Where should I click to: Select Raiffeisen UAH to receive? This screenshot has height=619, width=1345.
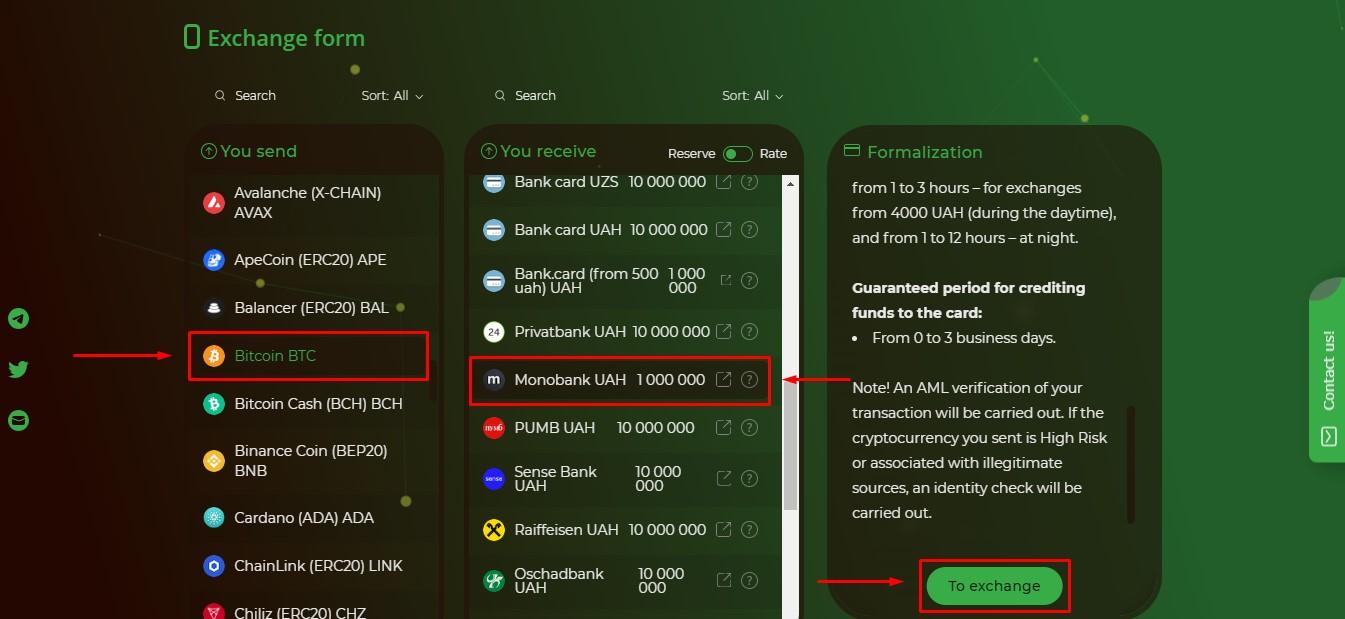point(625,530)
